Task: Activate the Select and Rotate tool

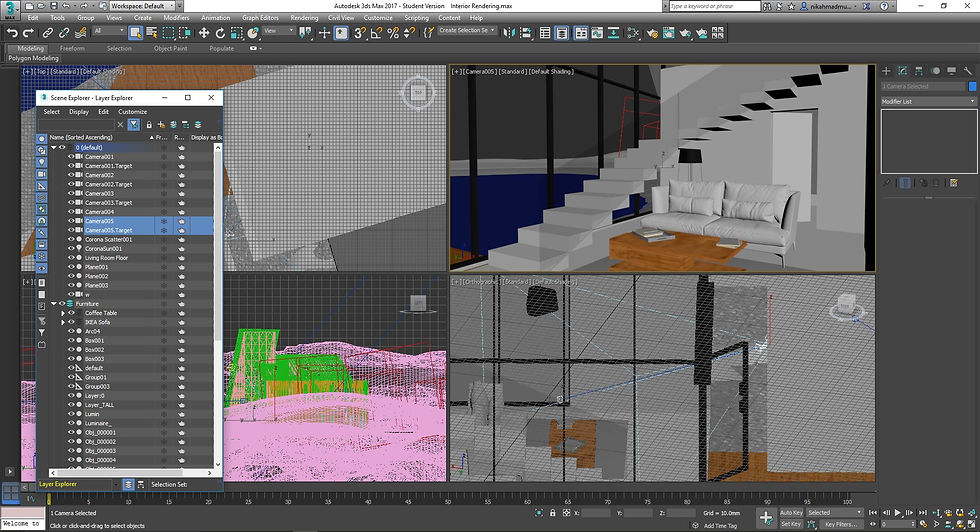Action: click(220, 33)
